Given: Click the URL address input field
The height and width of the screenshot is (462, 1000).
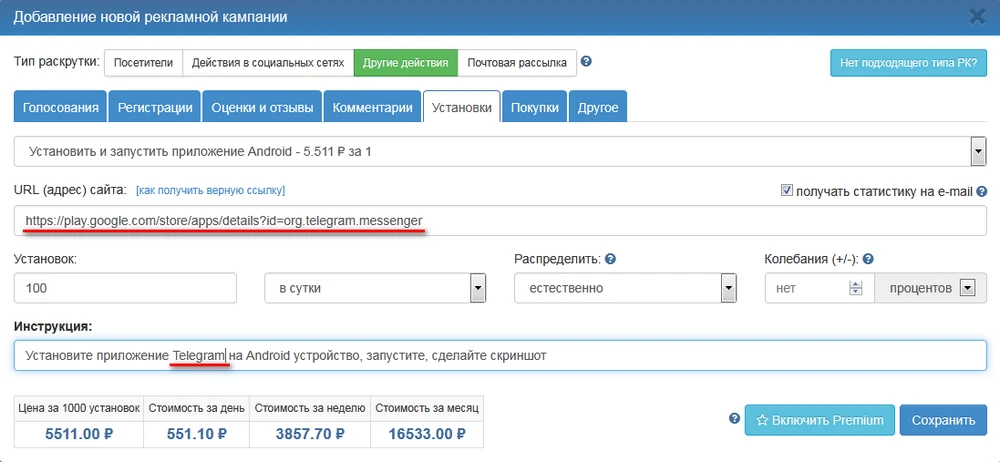Looking at the screenshot, I should (500, 220).
